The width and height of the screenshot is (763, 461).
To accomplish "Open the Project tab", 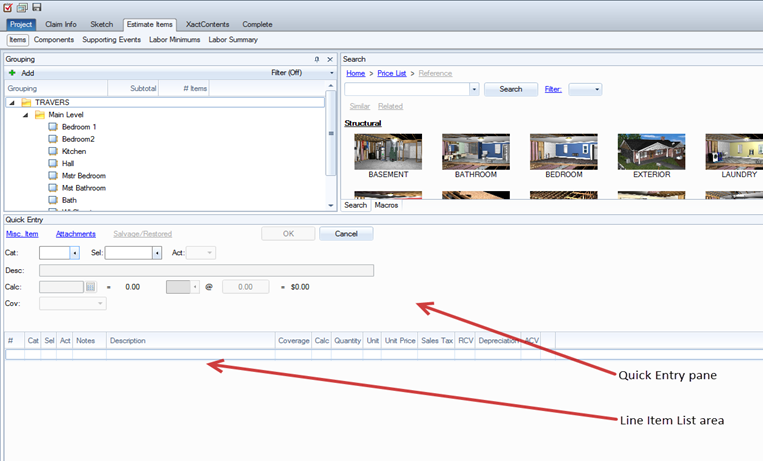I will [x=21, y=24].
